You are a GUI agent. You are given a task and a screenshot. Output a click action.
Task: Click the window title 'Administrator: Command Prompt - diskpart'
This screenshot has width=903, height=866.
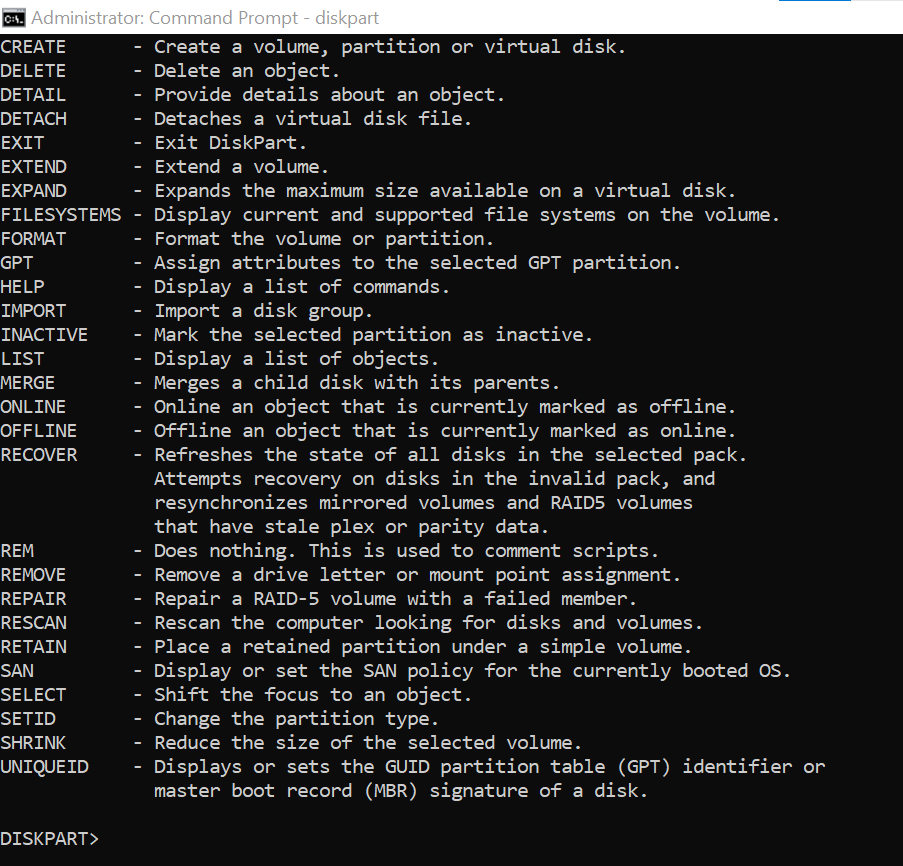coord(205,18)
